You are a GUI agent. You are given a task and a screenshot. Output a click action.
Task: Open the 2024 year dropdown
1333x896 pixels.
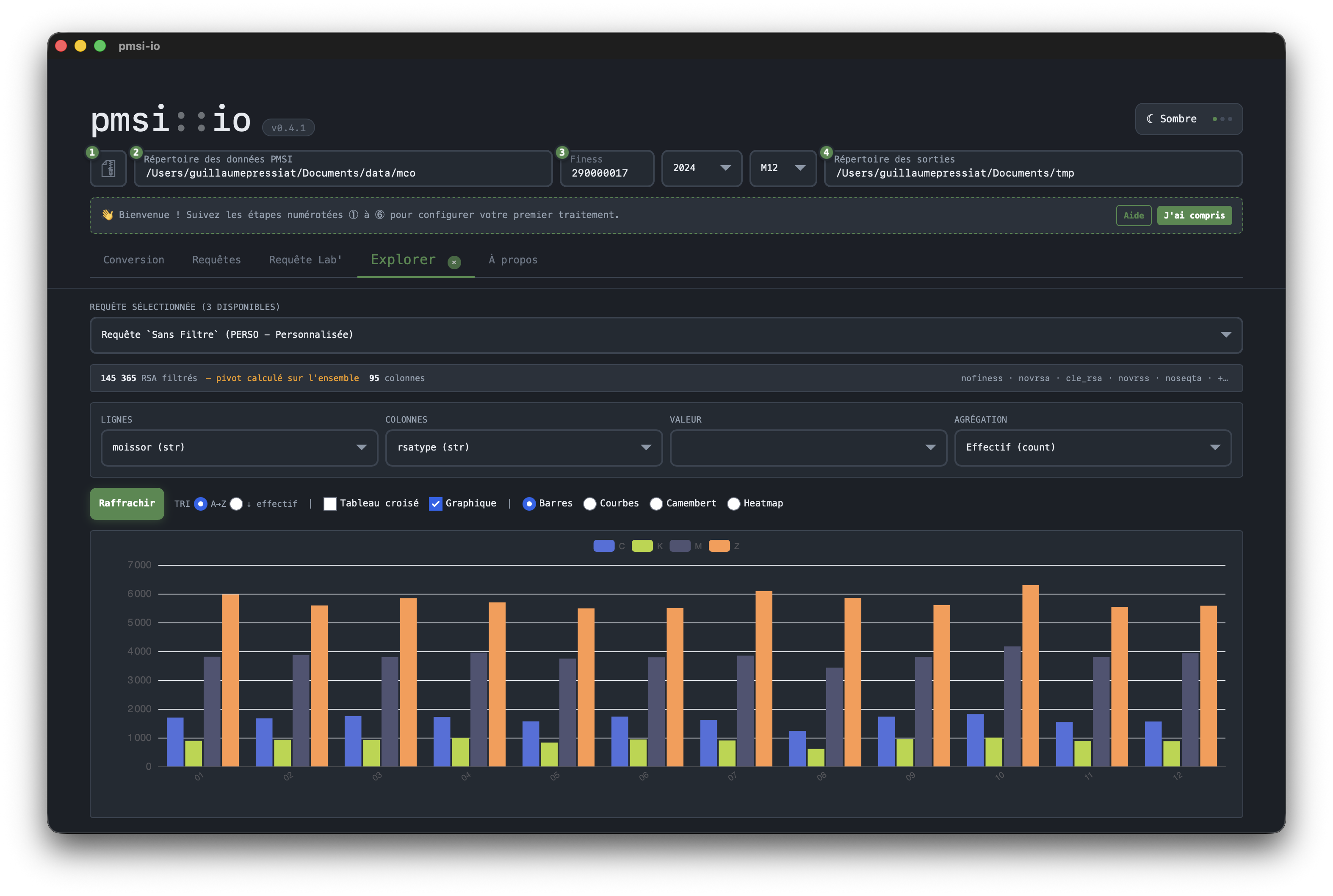(x=702, y=168)
